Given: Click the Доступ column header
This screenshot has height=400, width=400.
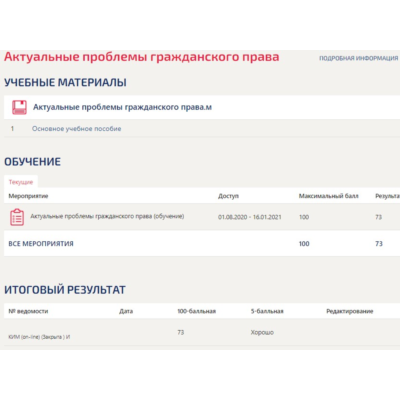Looking at the screenshot, I should point(228,196).
